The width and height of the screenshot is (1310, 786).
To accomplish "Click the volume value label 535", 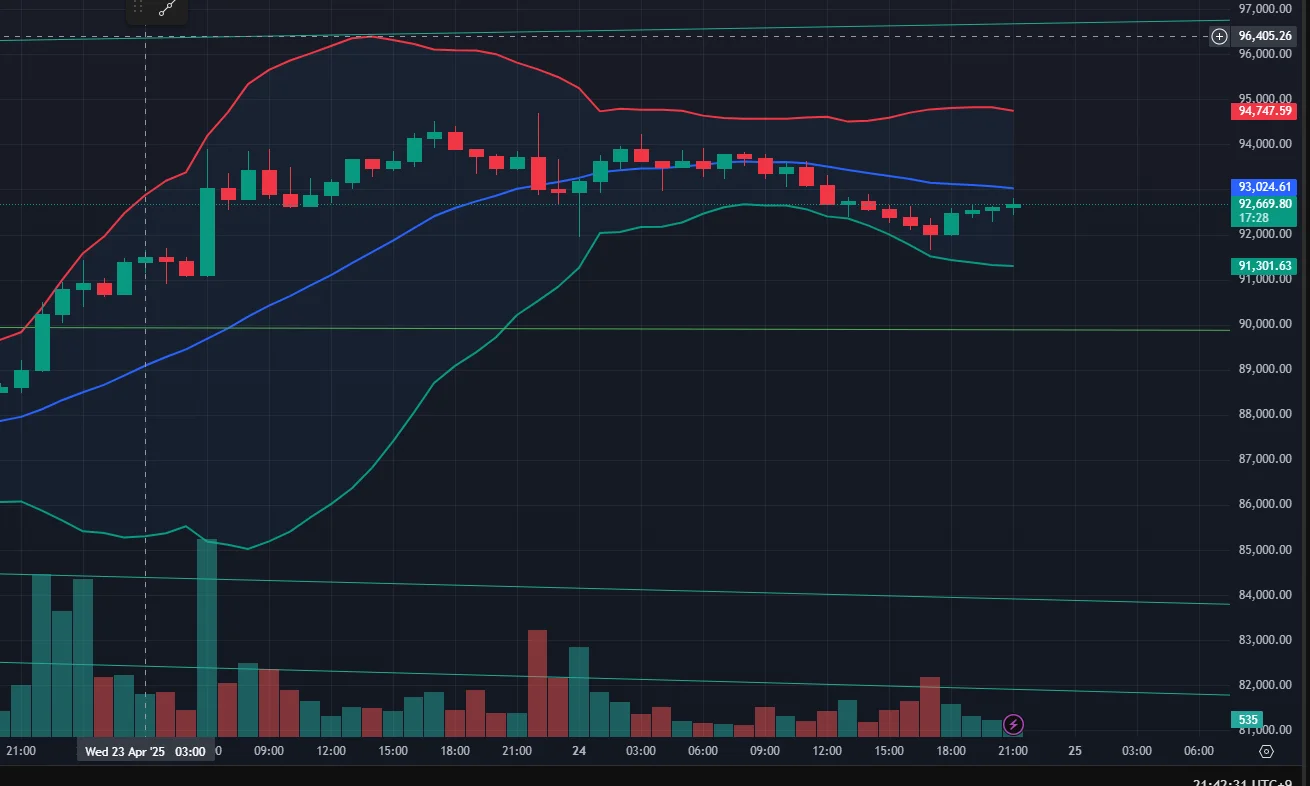I will (x=1248, y=719).
